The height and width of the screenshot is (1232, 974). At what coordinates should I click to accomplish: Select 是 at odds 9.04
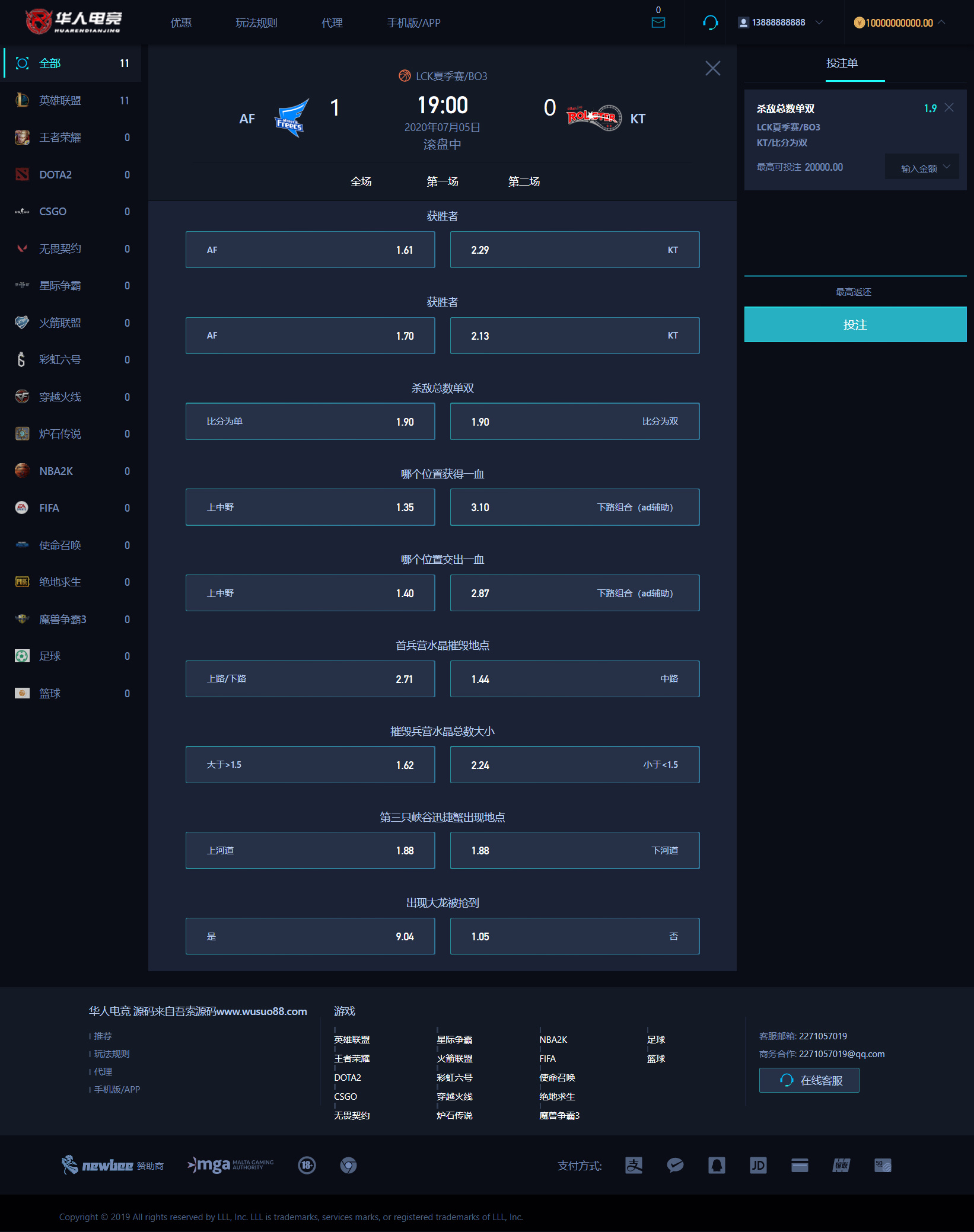click(310, 936)
